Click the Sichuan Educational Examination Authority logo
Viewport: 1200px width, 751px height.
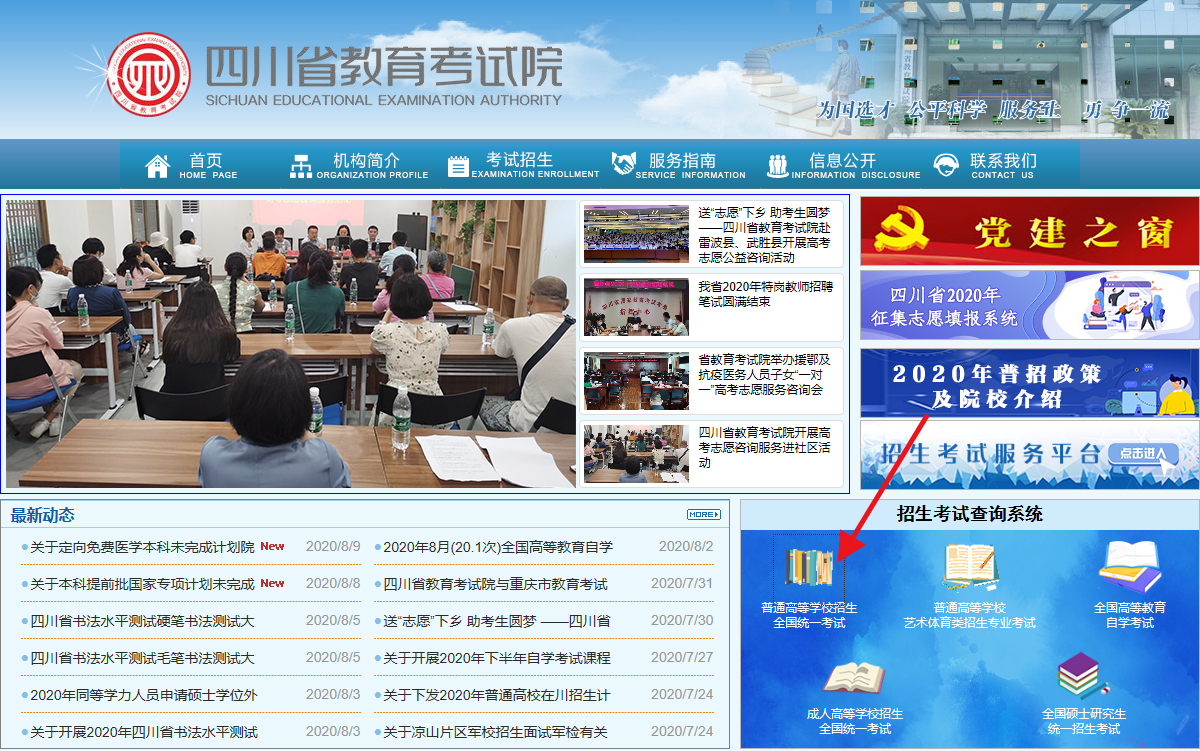click(148, 75)
